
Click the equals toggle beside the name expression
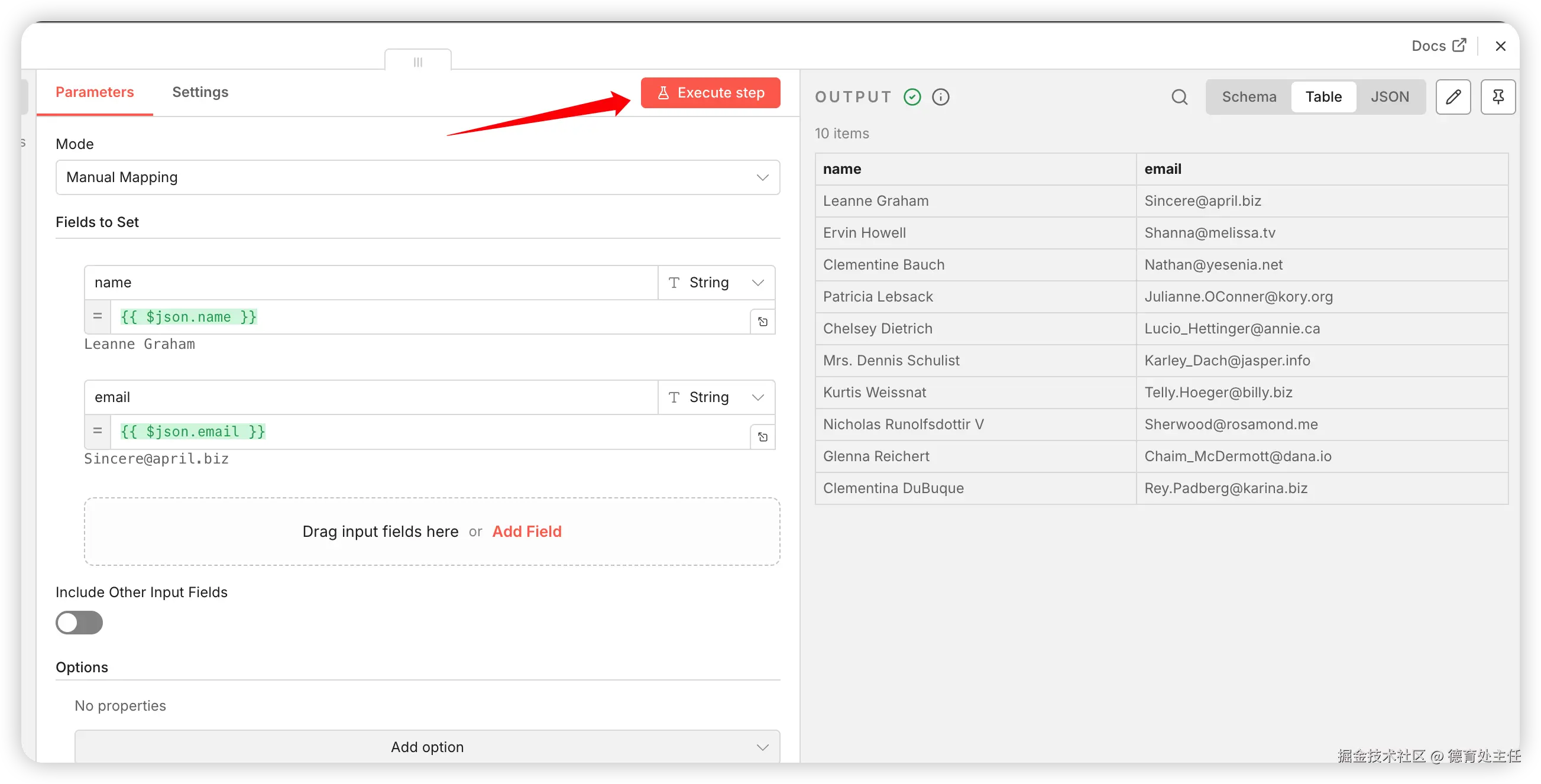[98, 316]
